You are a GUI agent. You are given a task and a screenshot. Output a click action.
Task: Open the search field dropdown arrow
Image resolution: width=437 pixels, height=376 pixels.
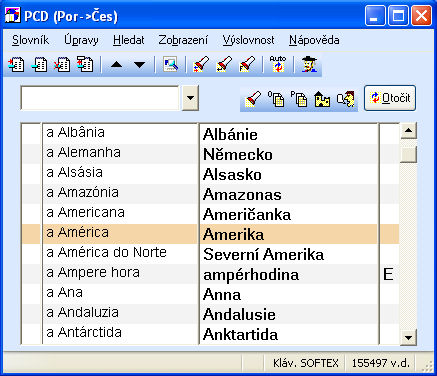pyautogui.click(x=190, y=98)
